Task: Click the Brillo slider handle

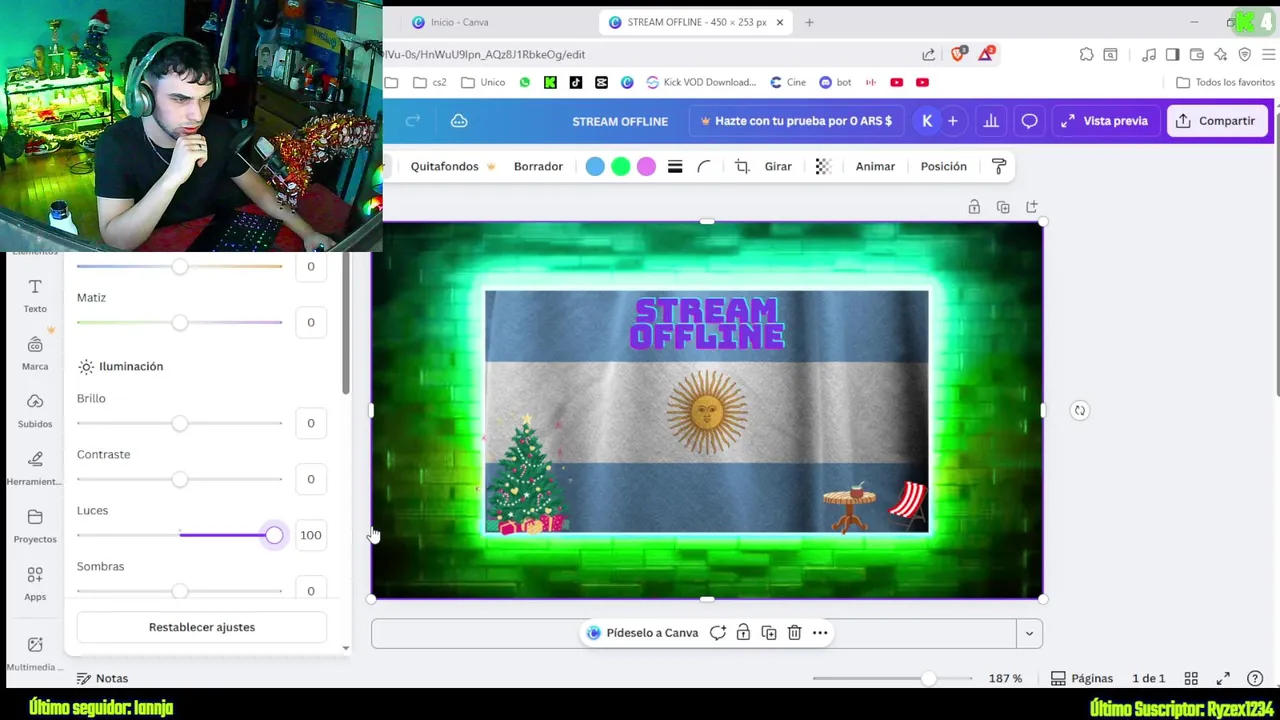Action: click(x=179, y=423)
